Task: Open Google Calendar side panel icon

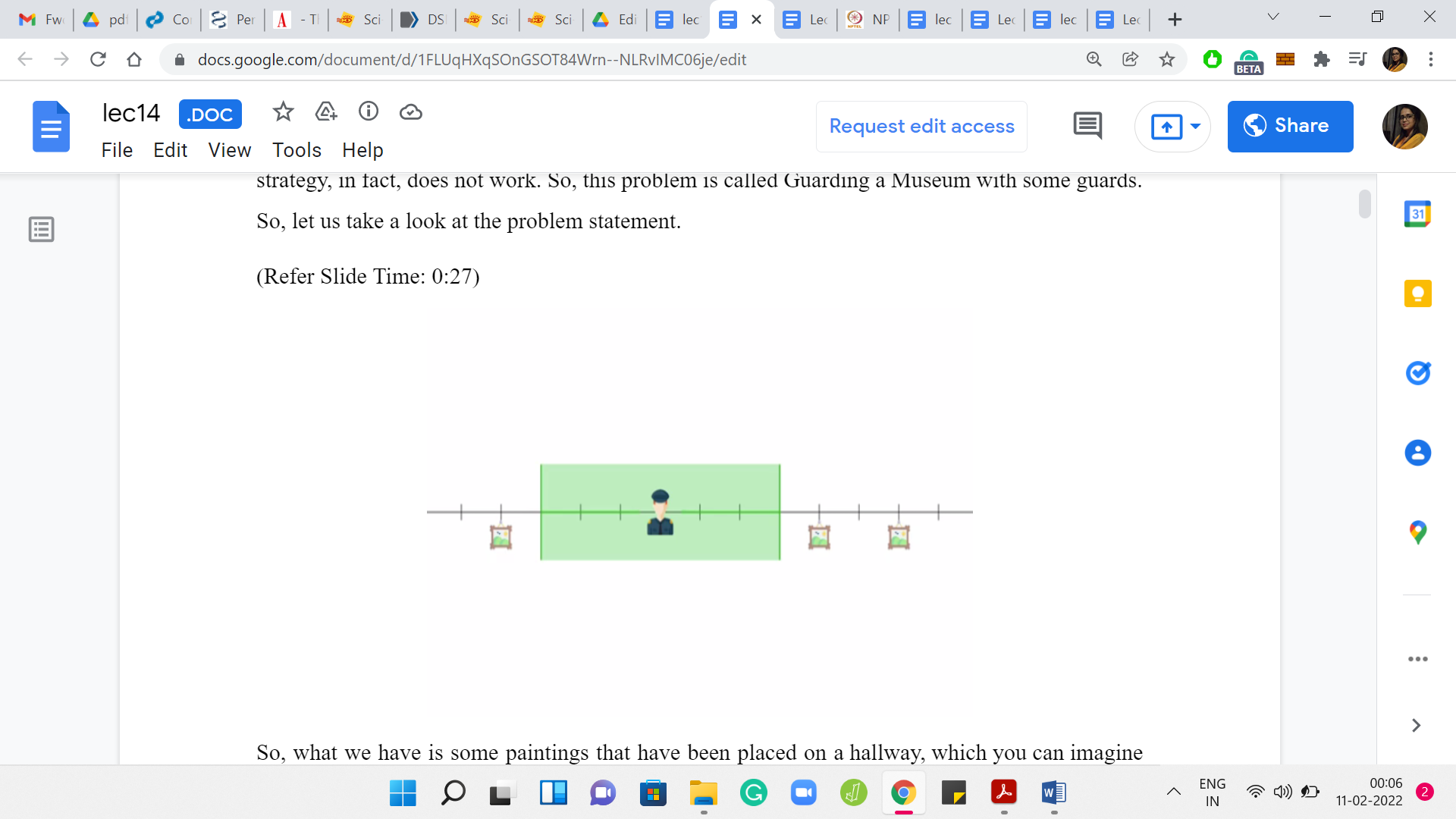Action: [x=1417, y=215]
